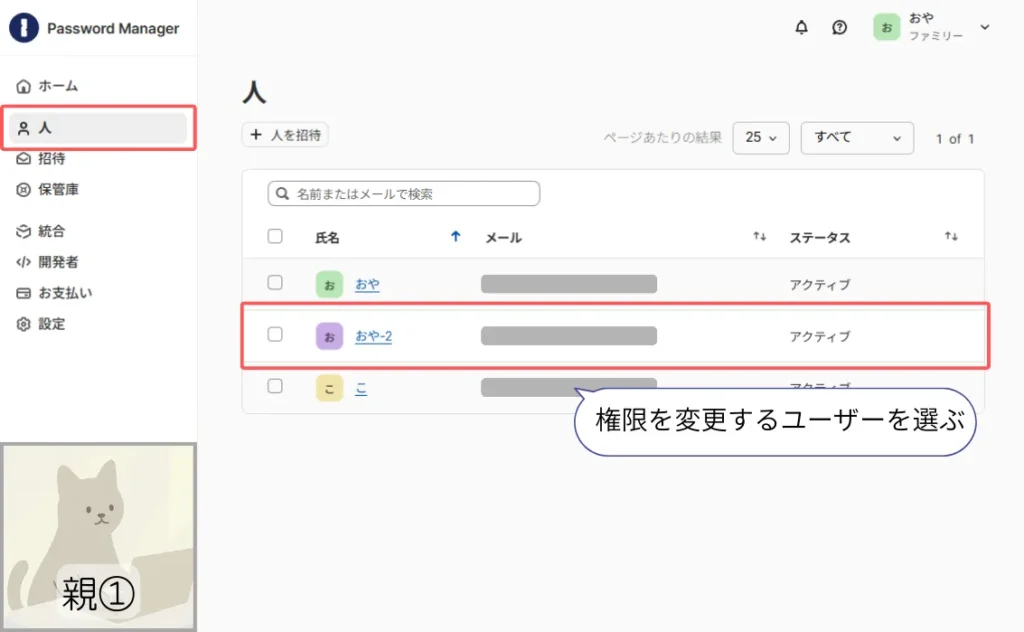Check the checkbox next to こ
The width and height of the screenshot is (1024, 632).
pyautogui.click(x=275, y=388)
